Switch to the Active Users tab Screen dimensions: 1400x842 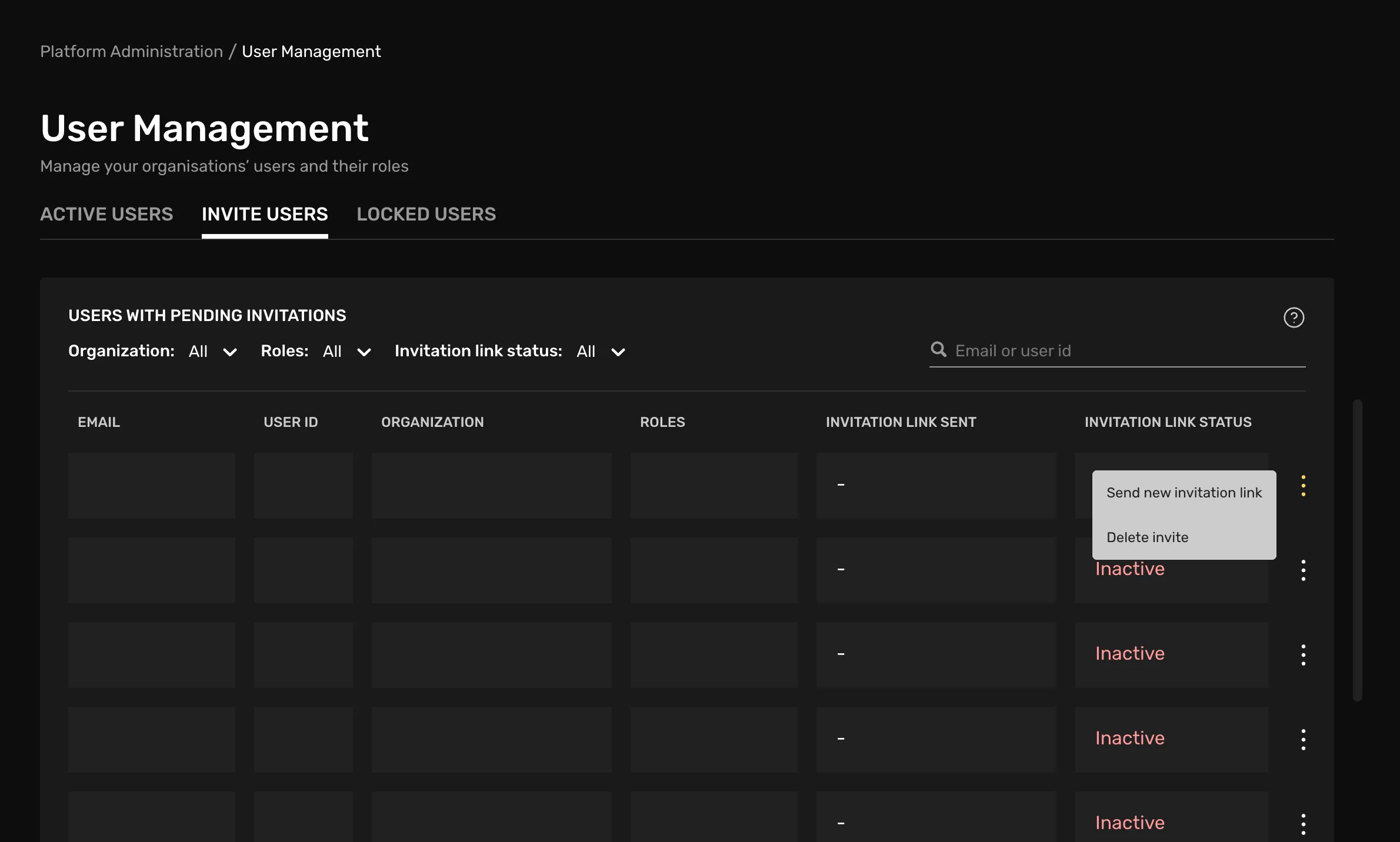(x=106, y=214)
